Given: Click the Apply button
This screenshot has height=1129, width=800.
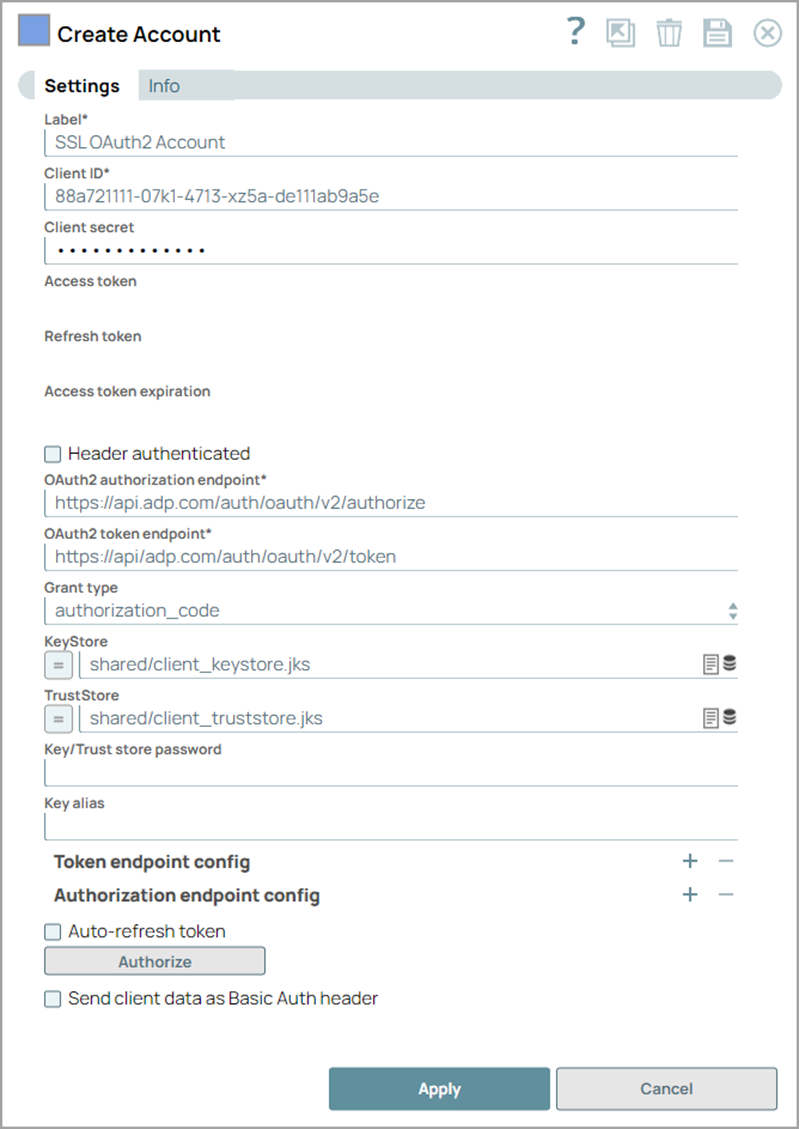Looking at the screenshot, I should 439,1089.
